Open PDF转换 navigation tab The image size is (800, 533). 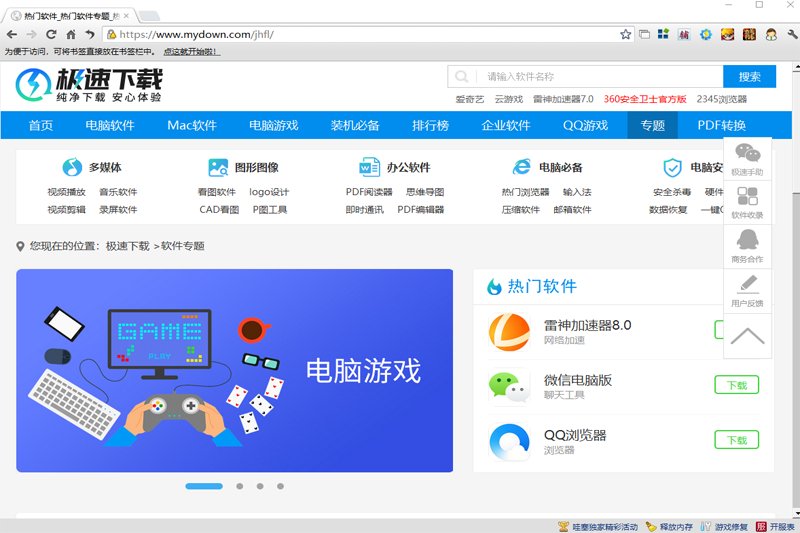point(721,125)
